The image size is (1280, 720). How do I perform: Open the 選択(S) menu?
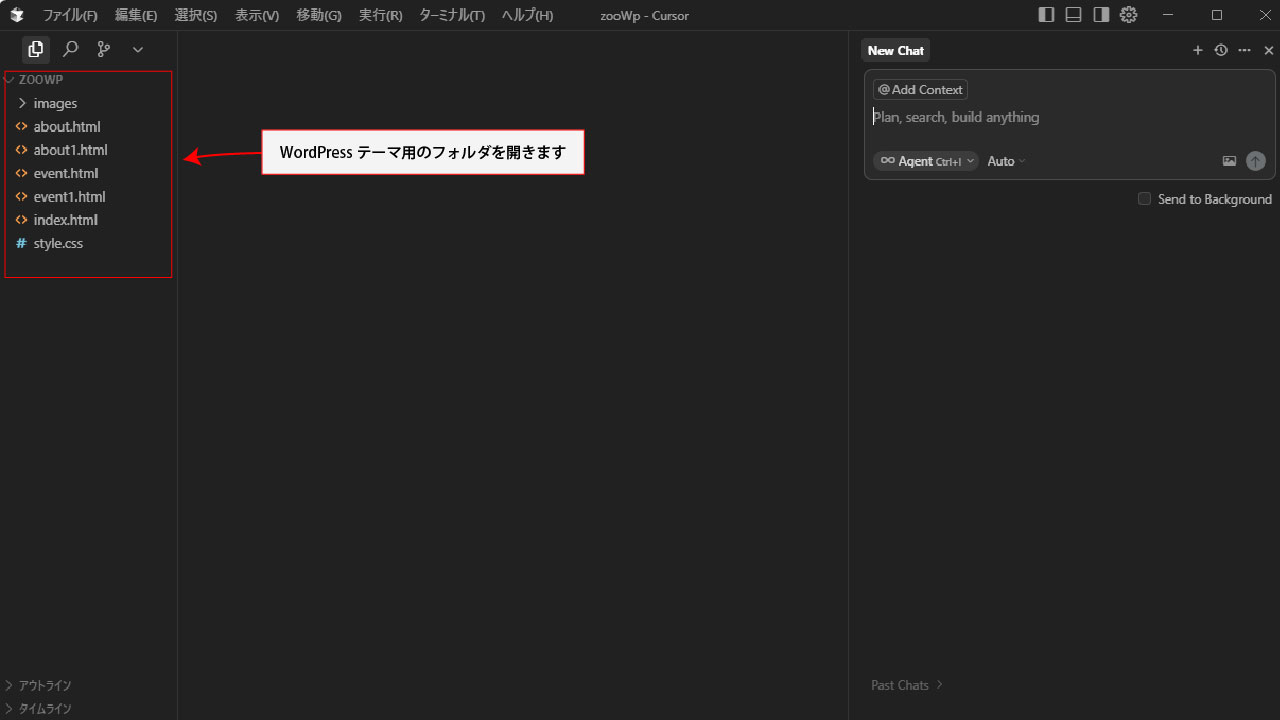(196, 15)
